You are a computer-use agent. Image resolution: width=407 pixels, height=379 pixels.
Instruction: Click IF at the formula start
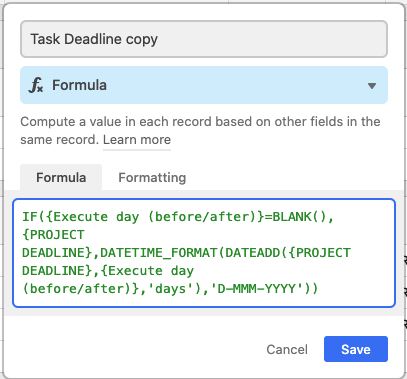pyautogui.click(x=30, y=217)
